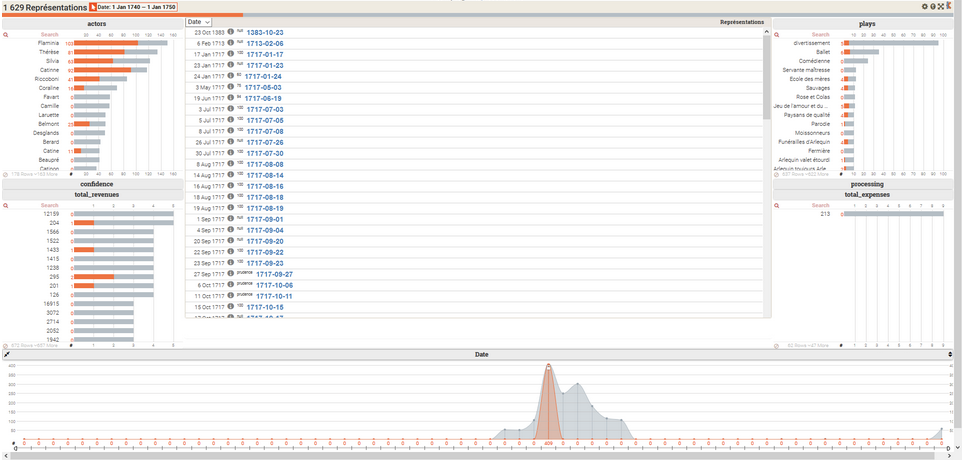Open the 1717-08-14 representation link
Viewport: 962px width, 460px height.
264,175
